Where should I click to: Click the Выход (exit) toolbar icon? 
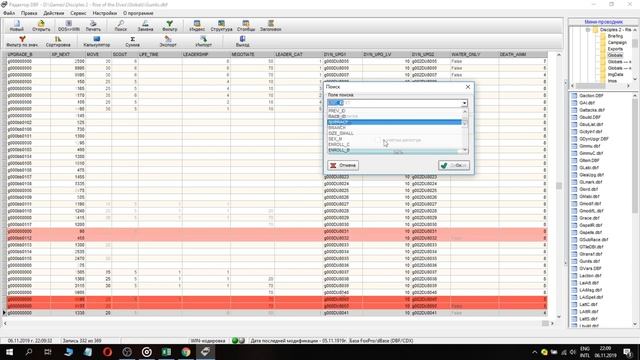[x=242, y=41]
